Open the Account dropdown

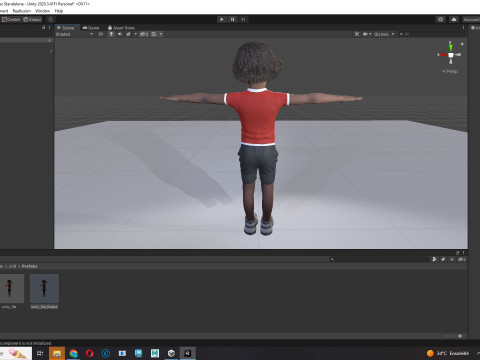coord(471,19)
